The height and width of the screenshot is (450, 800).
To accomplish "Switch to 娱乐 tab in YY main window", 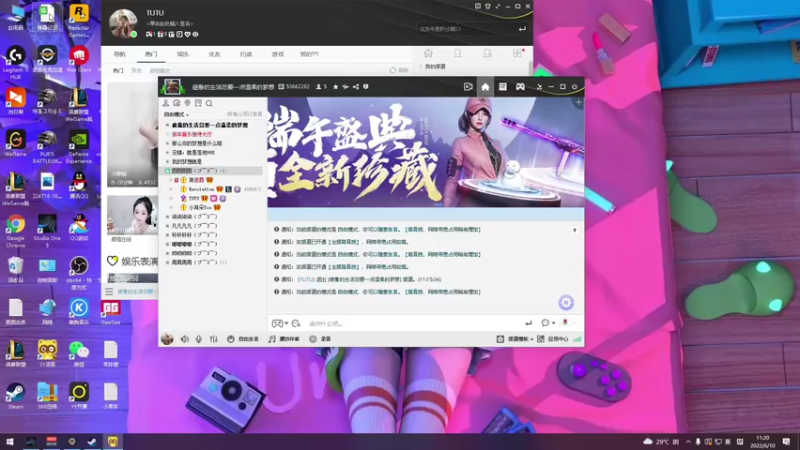I will click(183, 54).
